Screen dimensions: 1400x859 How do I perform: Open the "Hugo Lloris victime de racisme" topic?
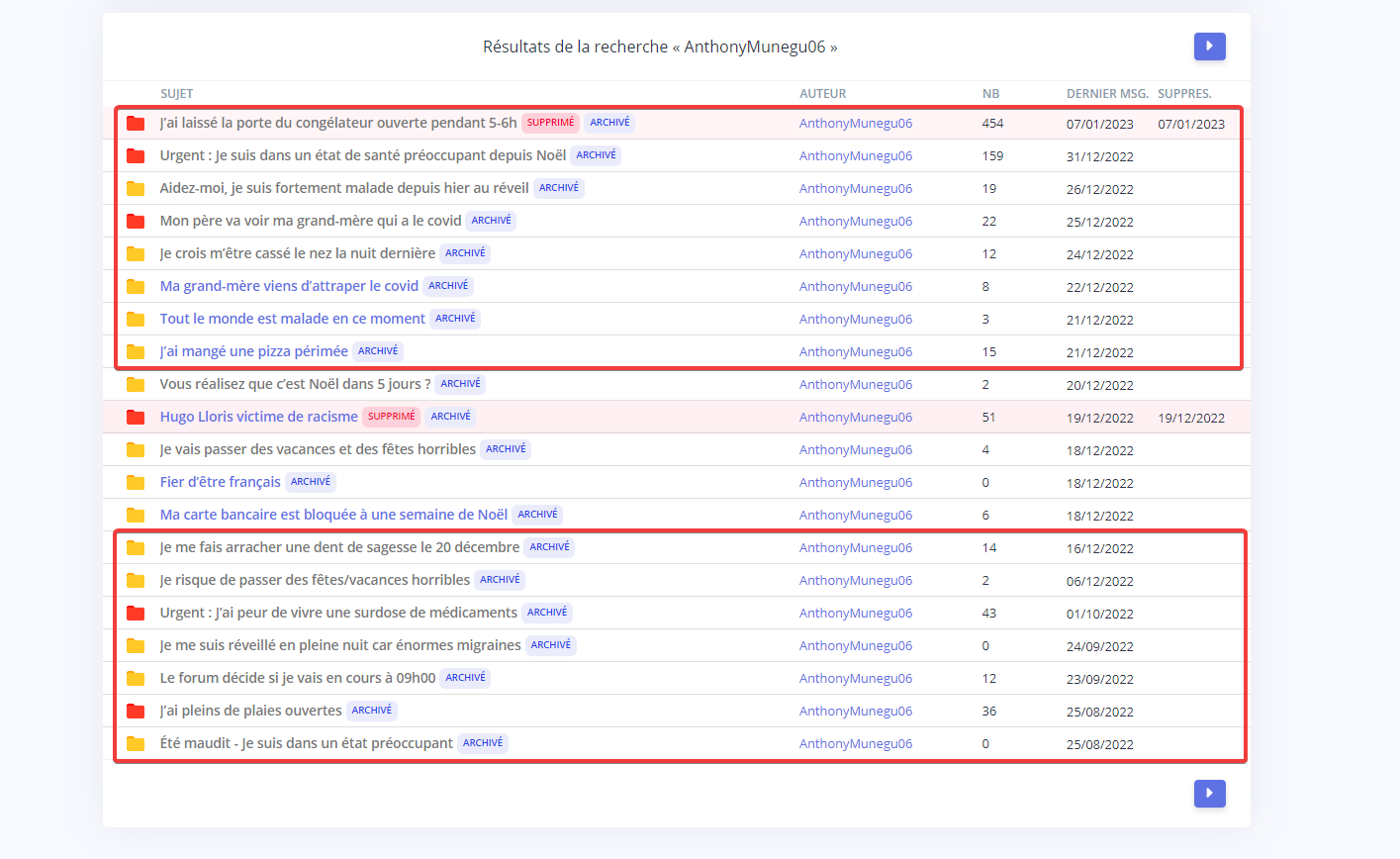258,417
